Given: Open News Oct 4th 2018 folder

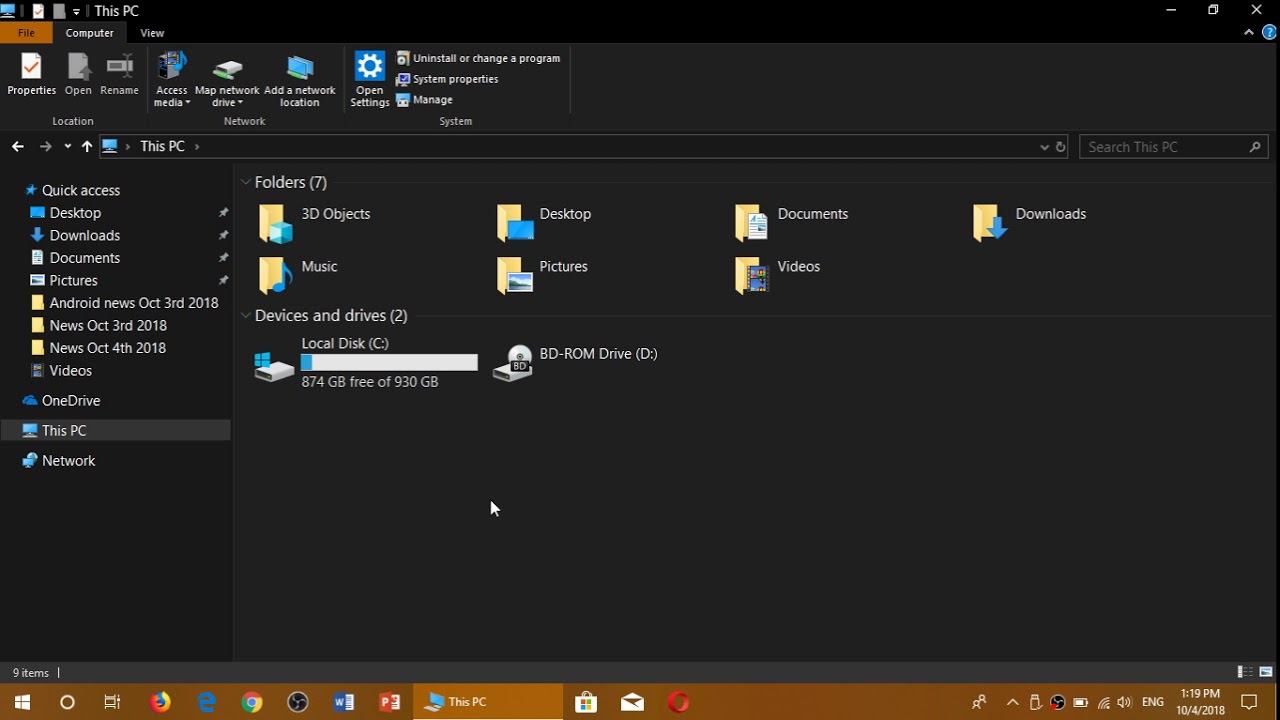Looking at the screenshot, I should coord(98,348).
